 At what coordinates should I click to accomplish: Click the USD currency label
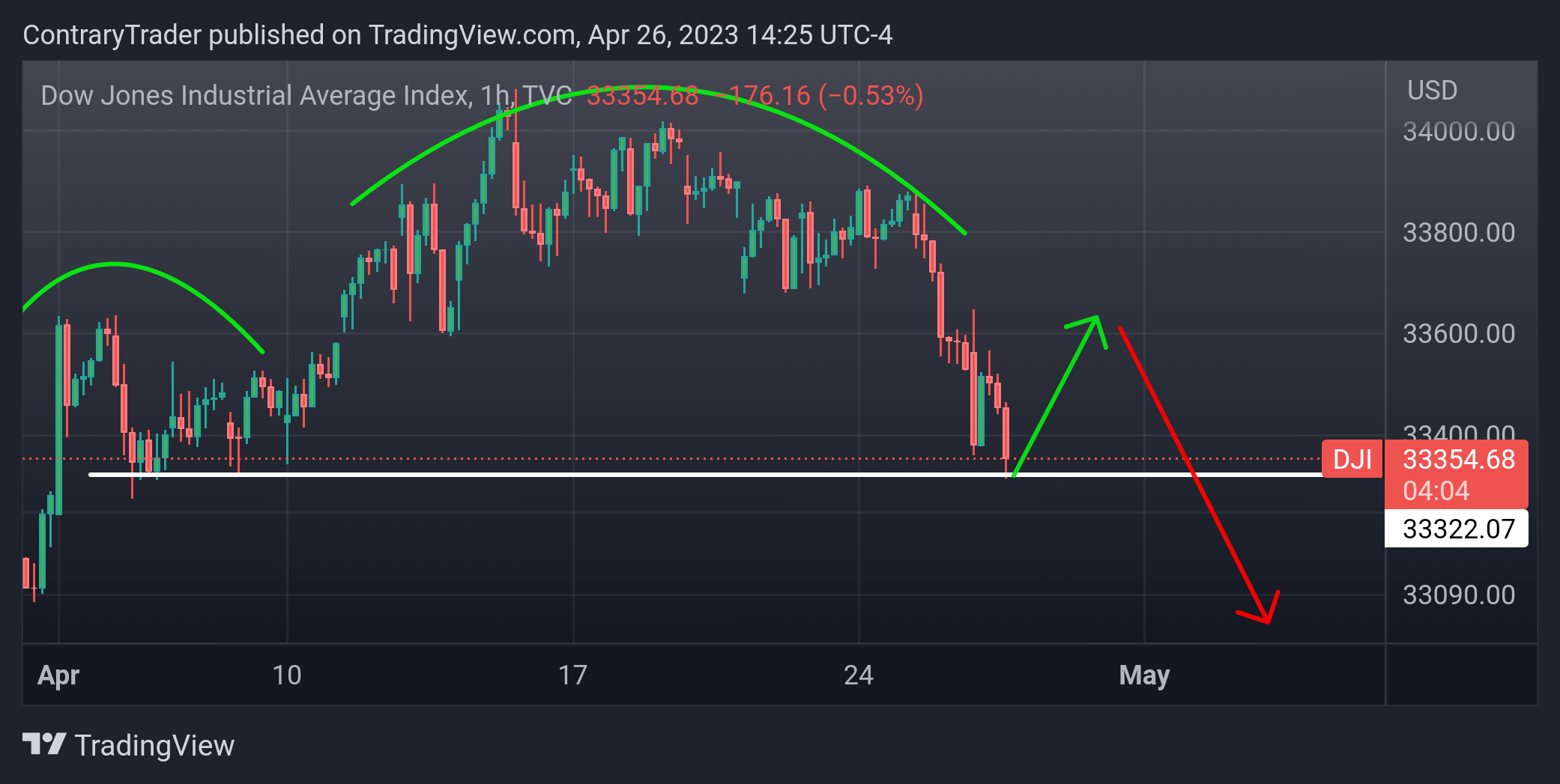click(1432, 91)
